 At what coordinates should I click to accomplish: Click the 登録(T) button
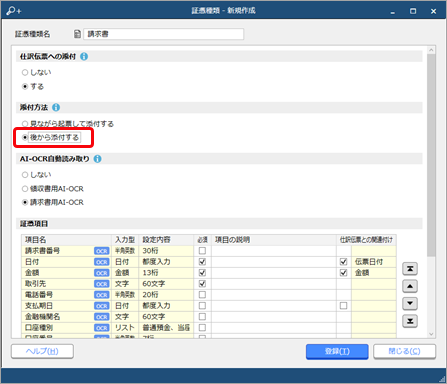pos(337,351)
